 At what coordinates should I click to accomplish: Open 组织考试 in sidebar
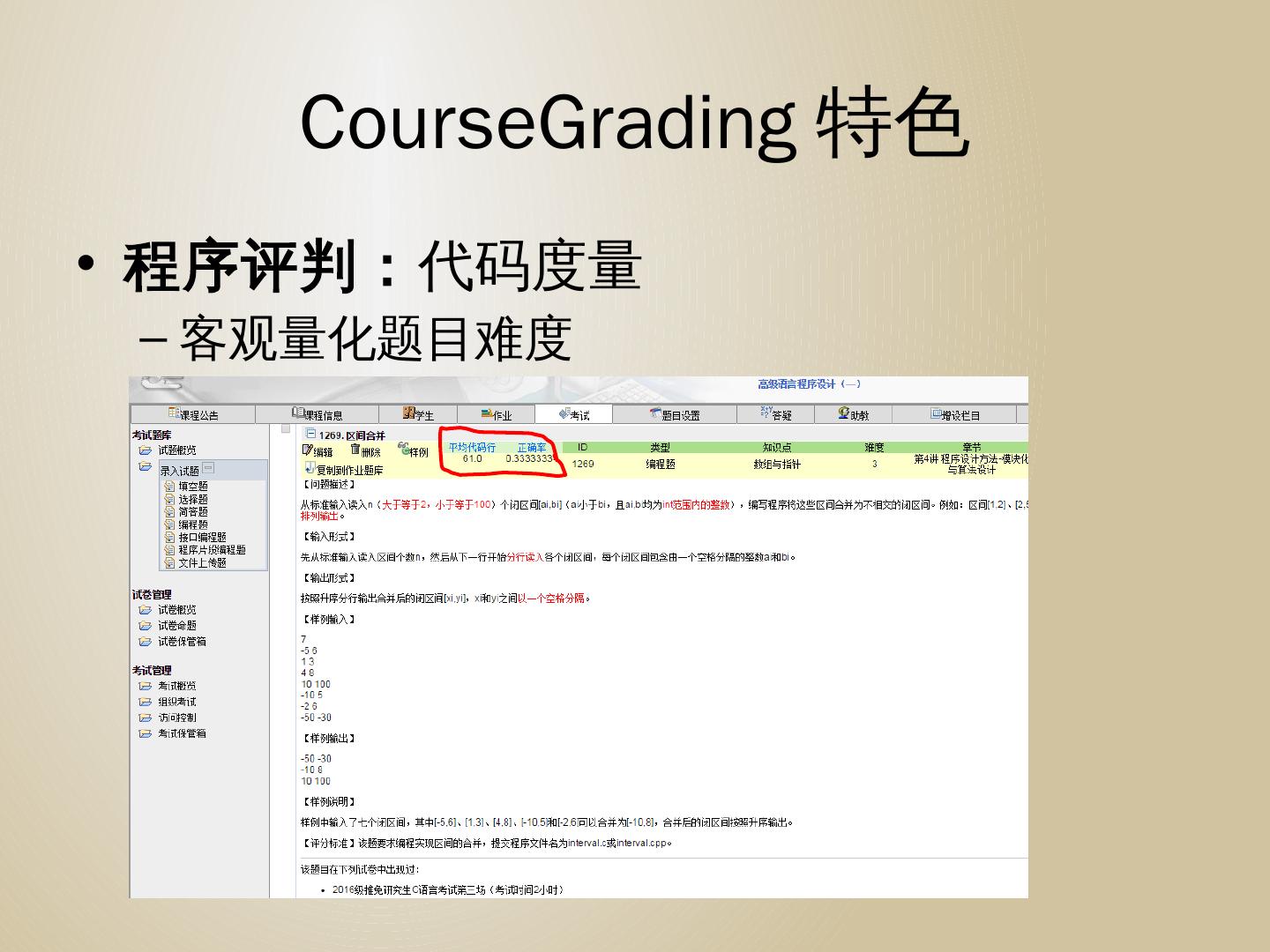177,702
